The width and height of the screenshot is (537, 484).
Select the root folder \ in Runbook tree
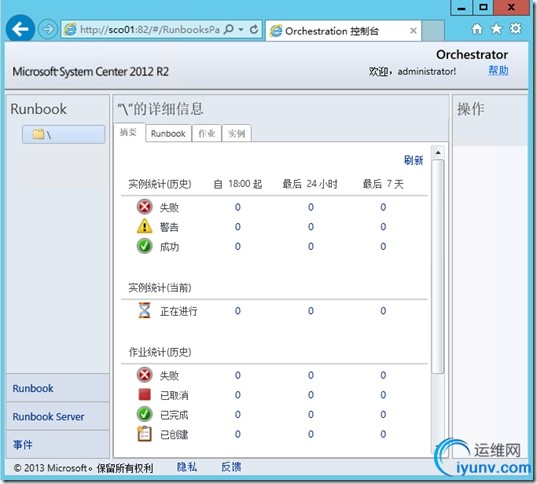pyautogui.click(x=64, y=134)
